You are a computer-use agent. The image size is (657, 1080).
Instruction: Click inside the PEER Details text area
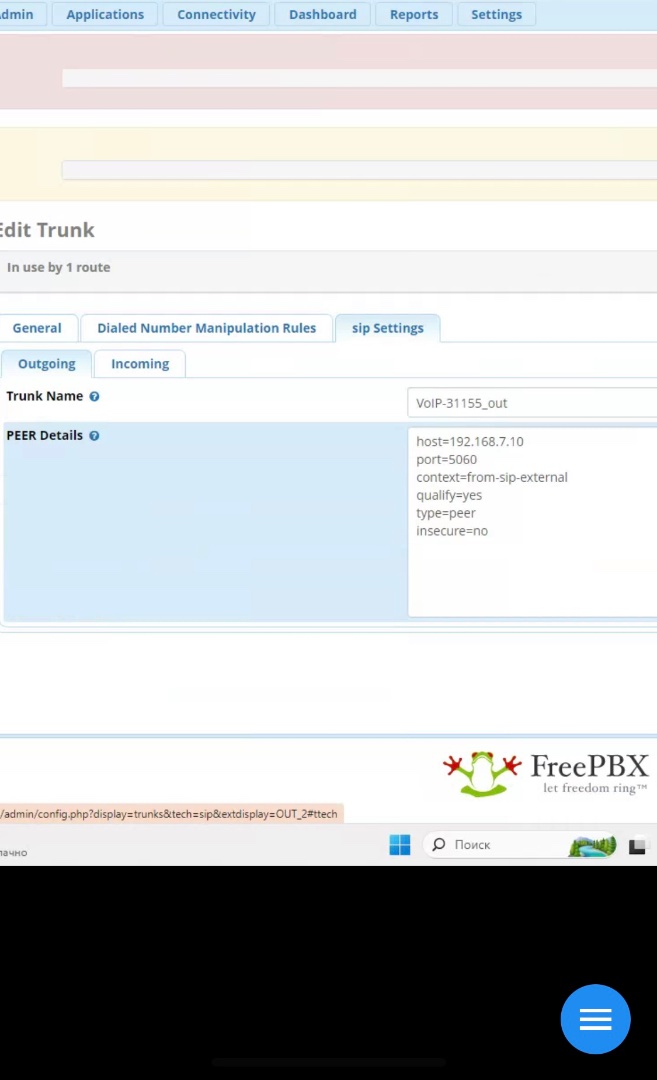[x=532, y=522]
